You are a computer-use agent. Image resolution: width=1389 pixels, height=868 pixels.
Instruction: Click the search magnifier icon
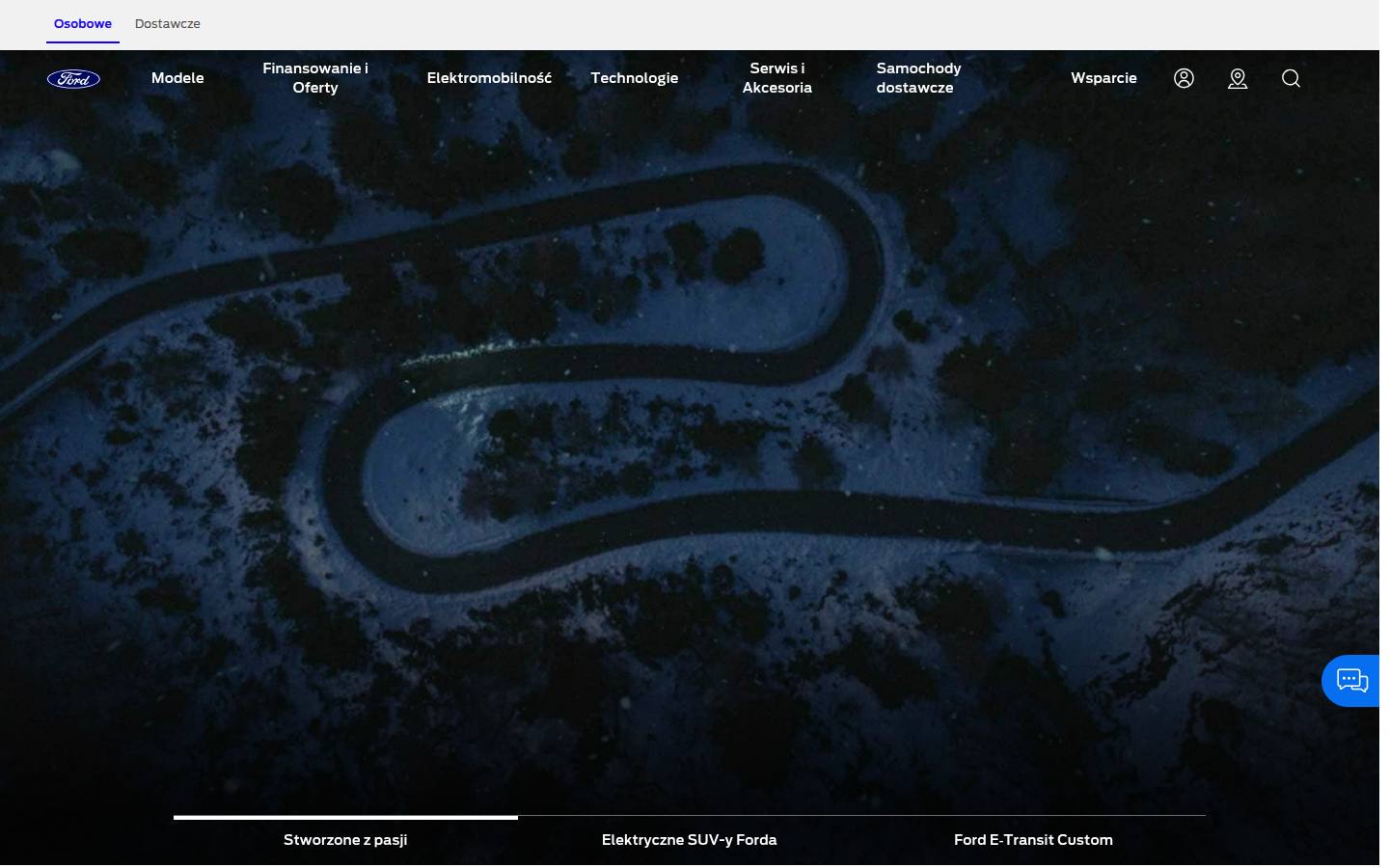(1291, 78)
